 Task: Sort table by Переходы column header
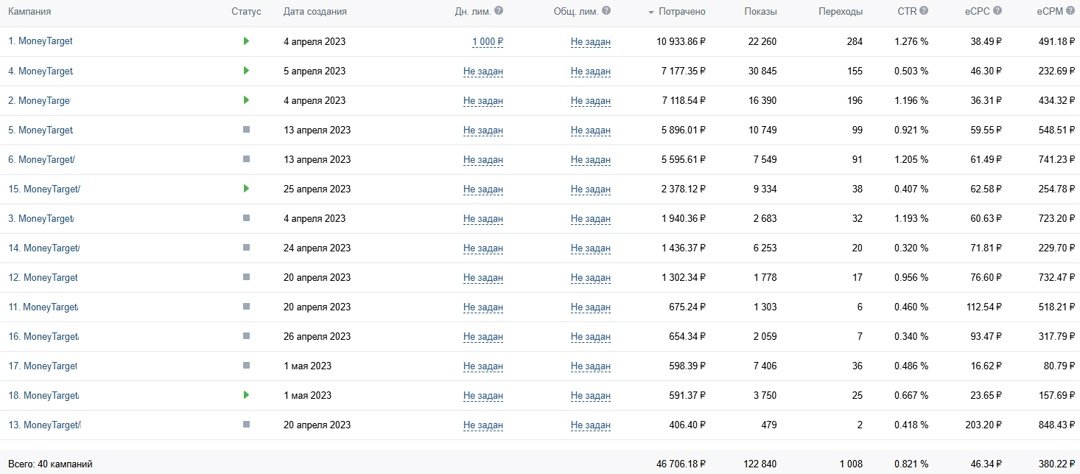840,12
